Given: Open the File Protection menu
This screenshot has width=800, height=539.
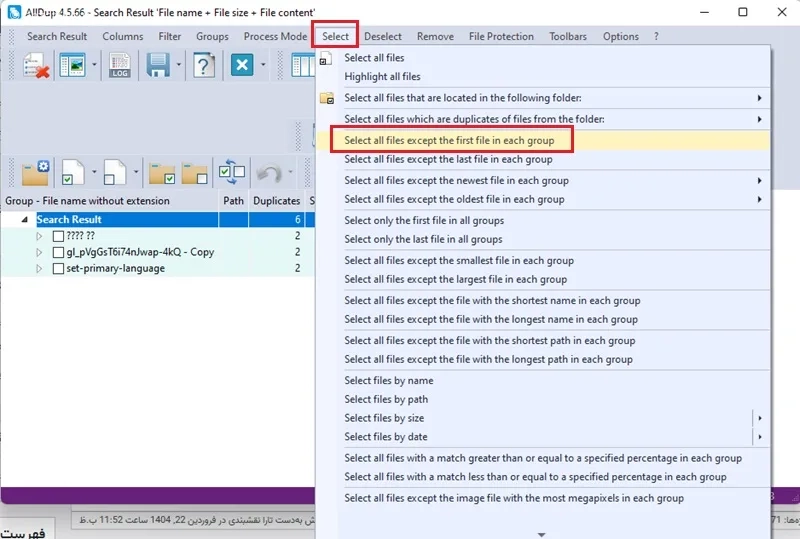Looking at the screenshot, I should pyautogui.click(x=501, y=36).
